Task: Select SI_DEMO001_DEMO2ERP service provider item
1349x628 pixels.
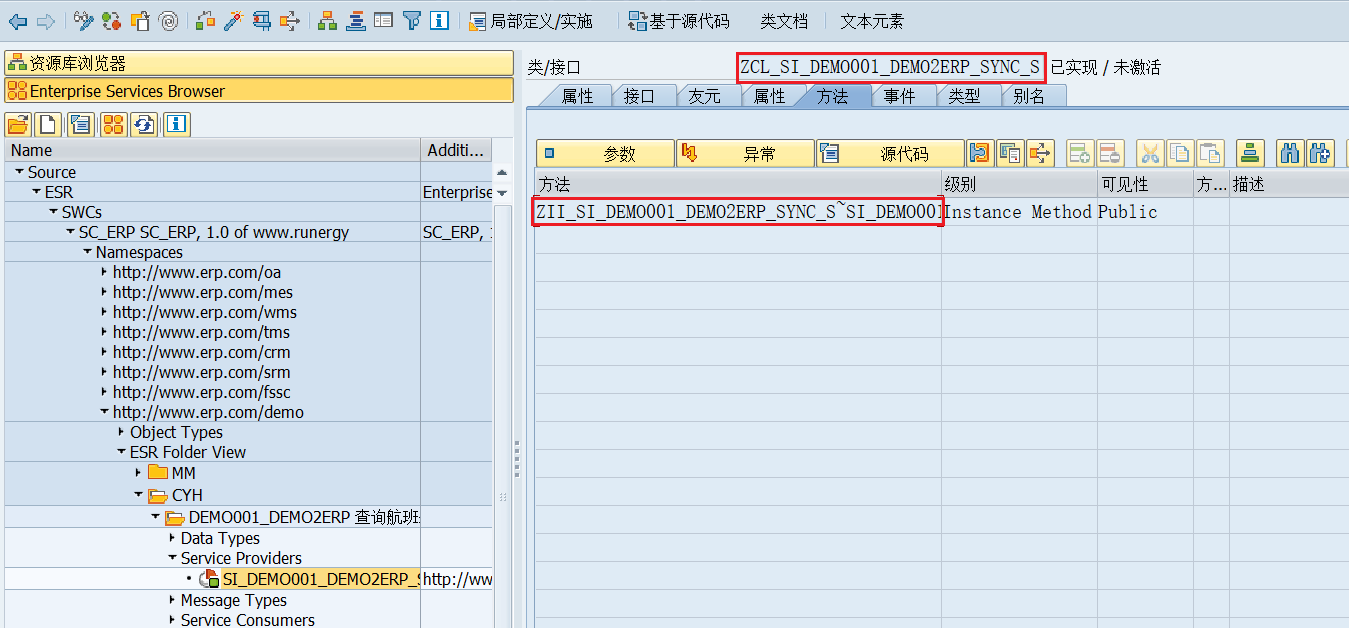Action: pyautogui.click(x=321, y=579)
